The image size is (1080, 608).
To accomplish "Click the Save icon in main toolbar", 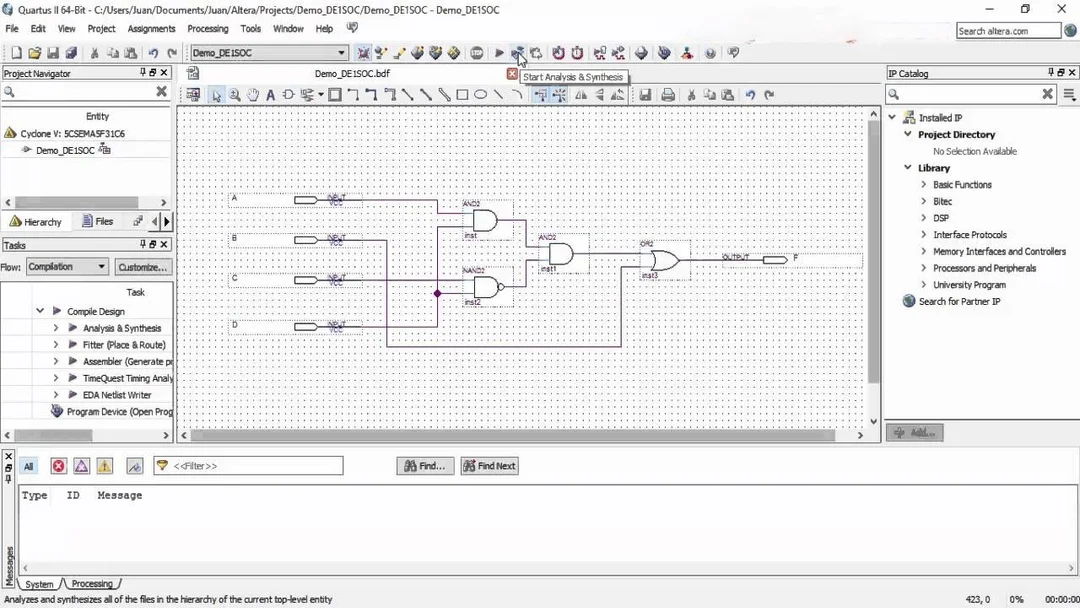I will [x=53, y=53].
